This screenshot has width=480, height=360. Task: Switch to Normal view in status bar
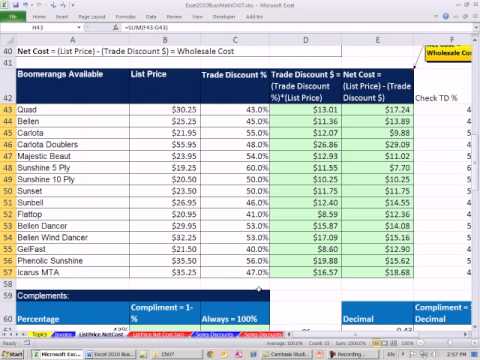pyautogui.click(x=377, y=343)
